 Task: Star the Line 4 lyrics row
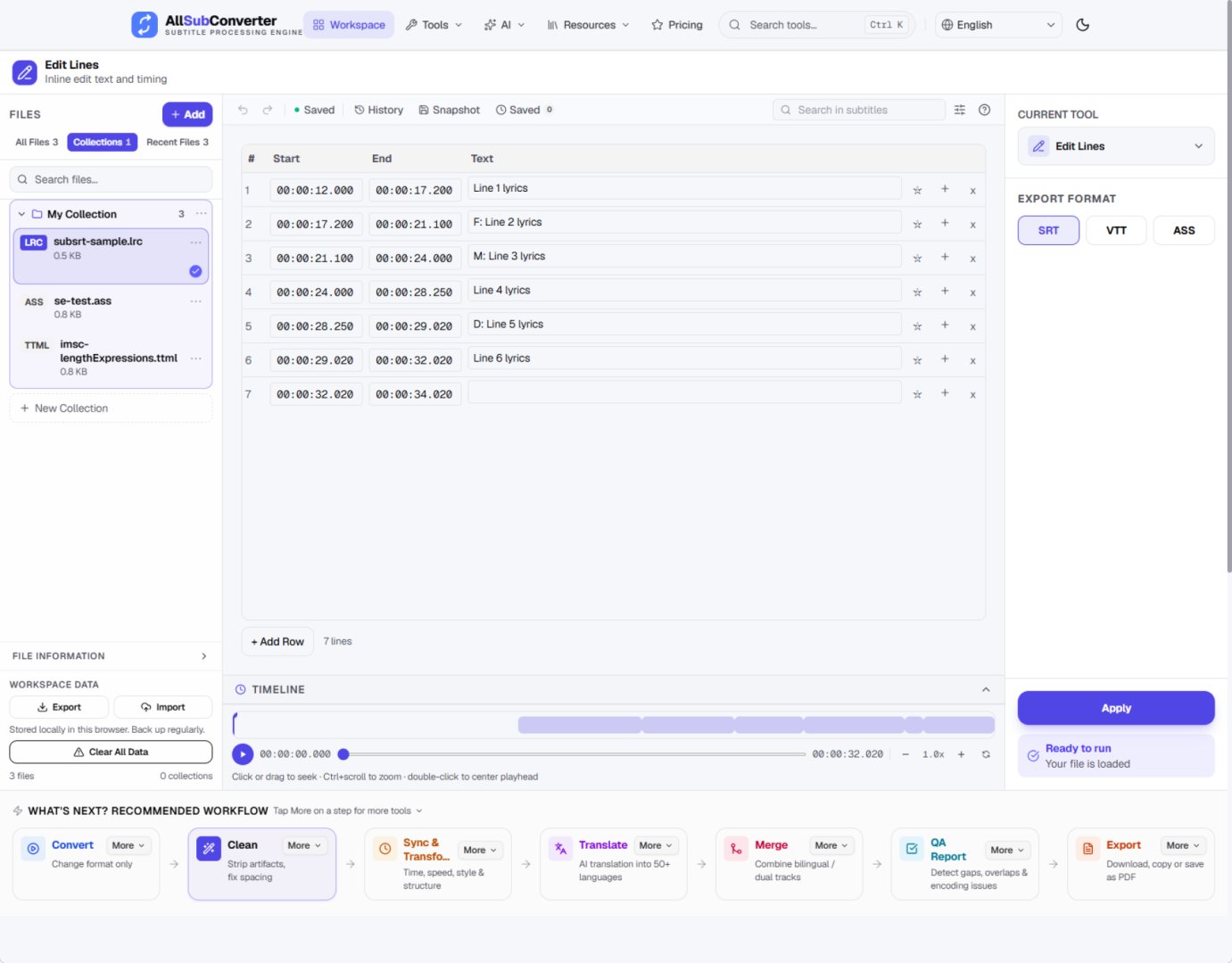[917, 292]
